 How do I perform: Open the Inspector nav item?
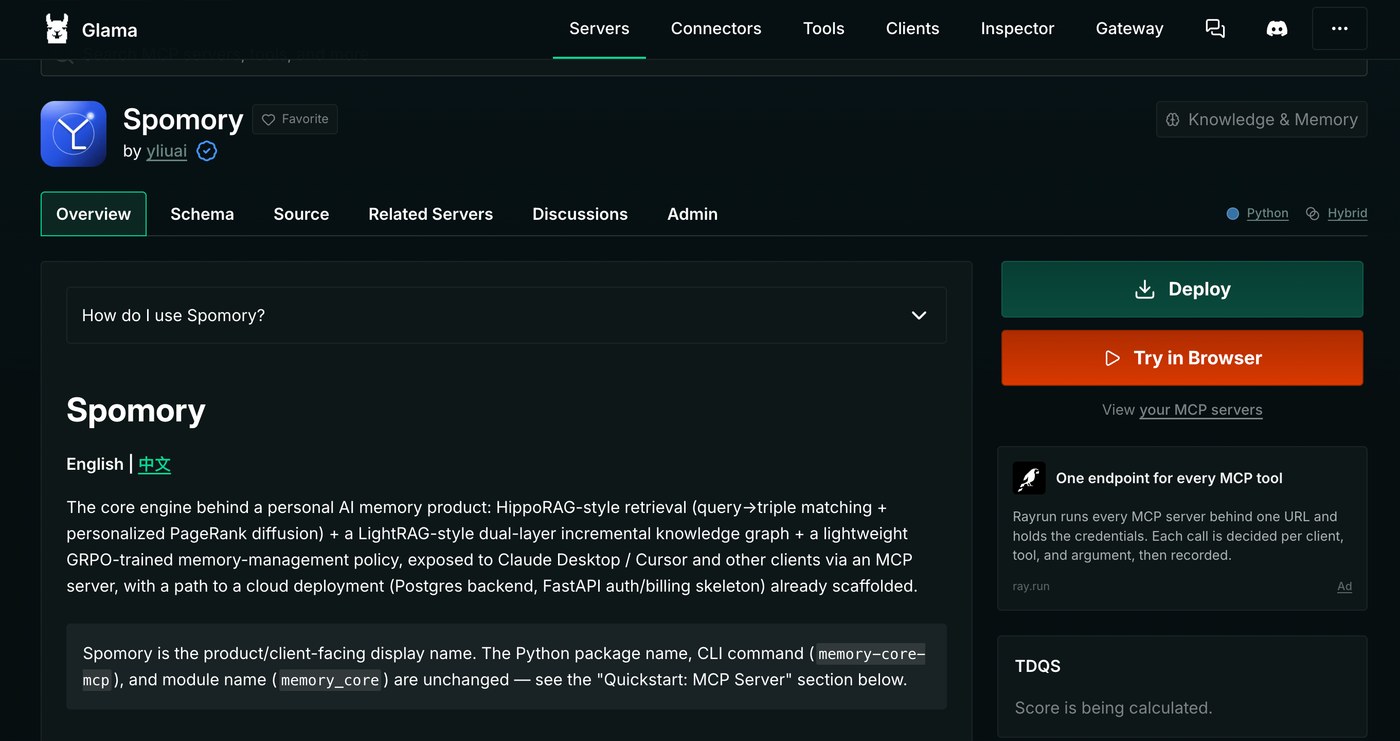click(1017, 29)
